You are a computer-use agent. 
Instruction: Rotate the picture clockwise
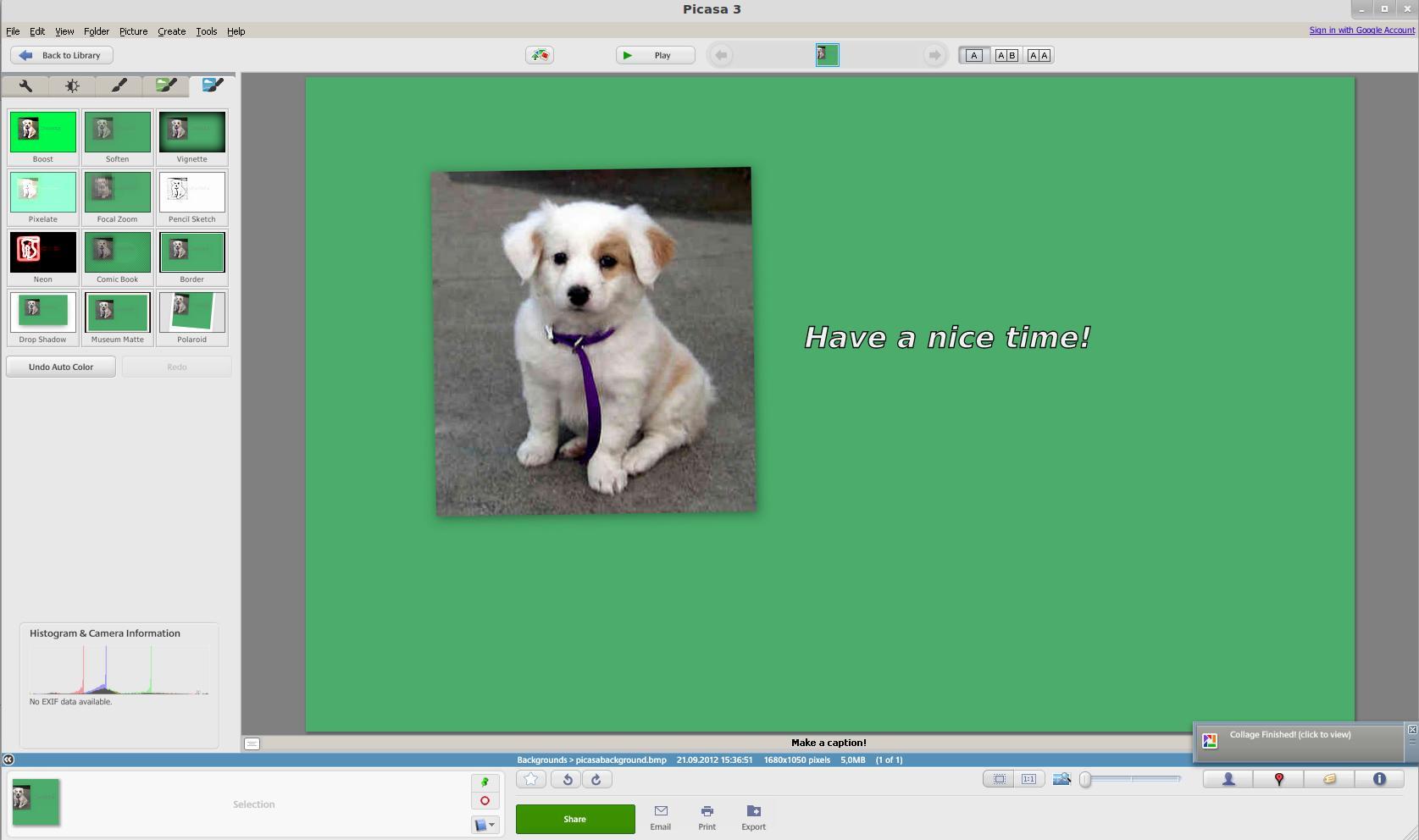tap(596, 780)
